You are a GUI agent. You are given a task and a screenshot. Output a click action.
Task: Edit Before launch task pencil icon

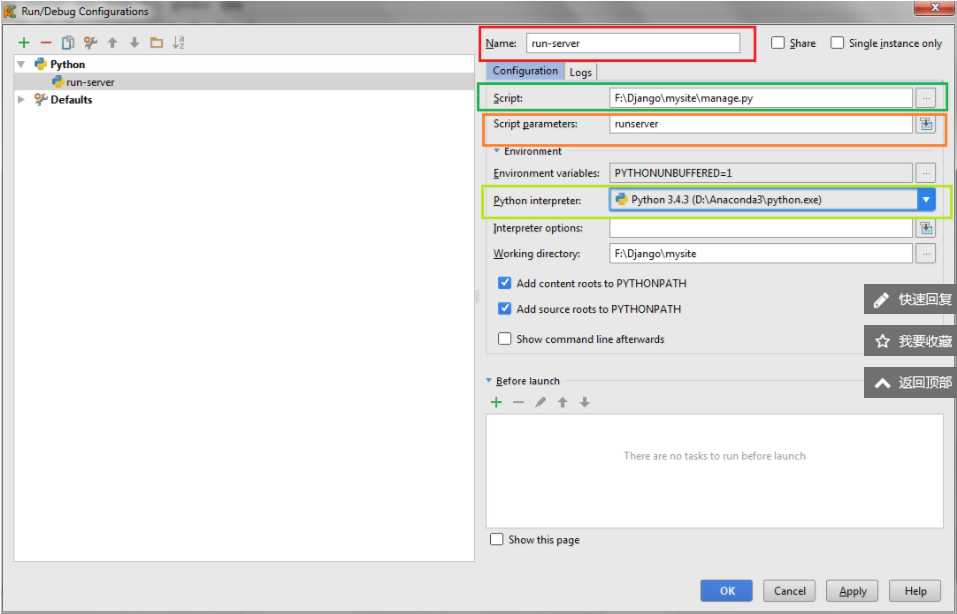(x=540, y=402)
